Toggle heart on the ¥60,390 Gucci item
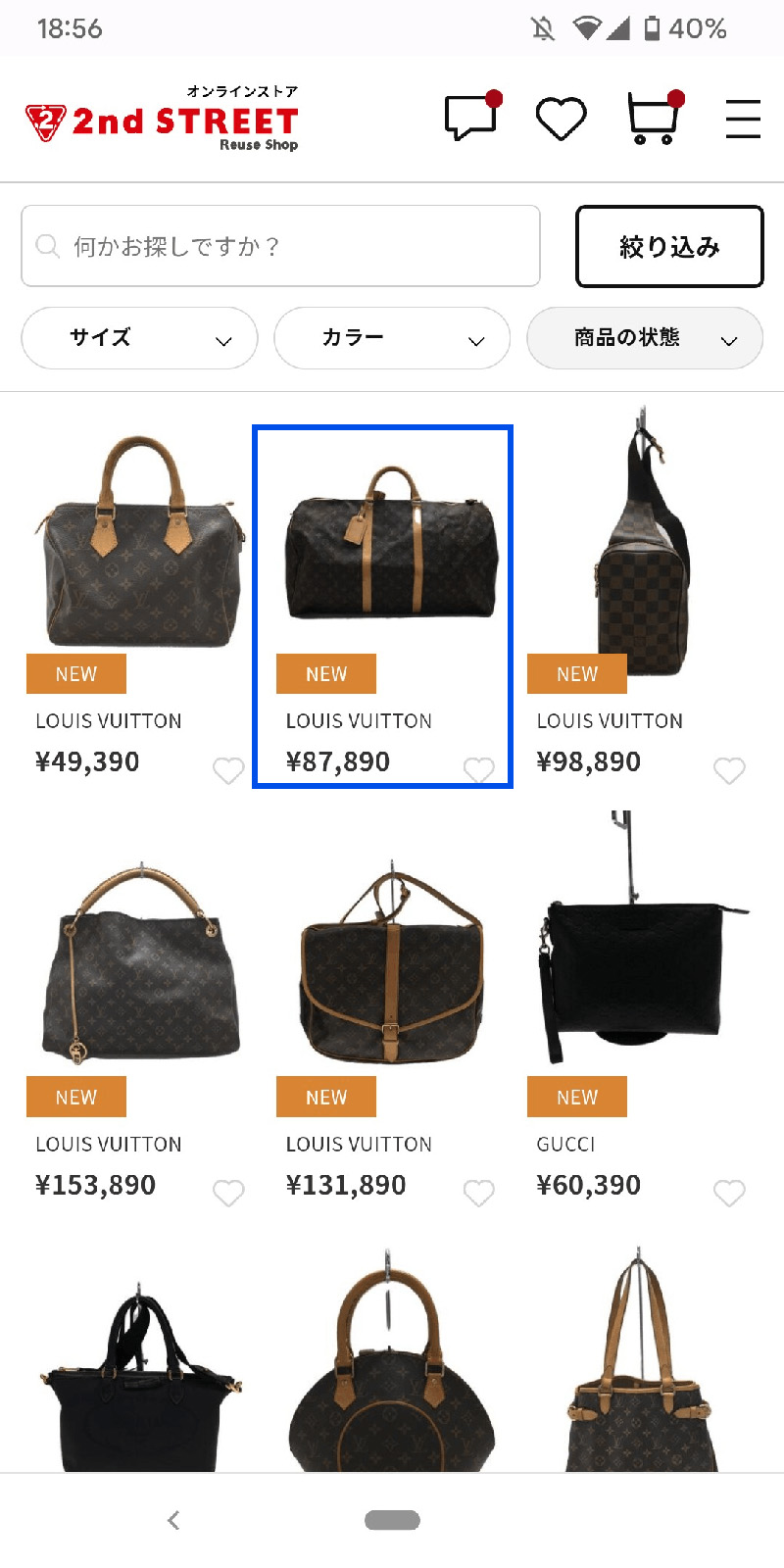784x1568 pixels. (729, 1193)
